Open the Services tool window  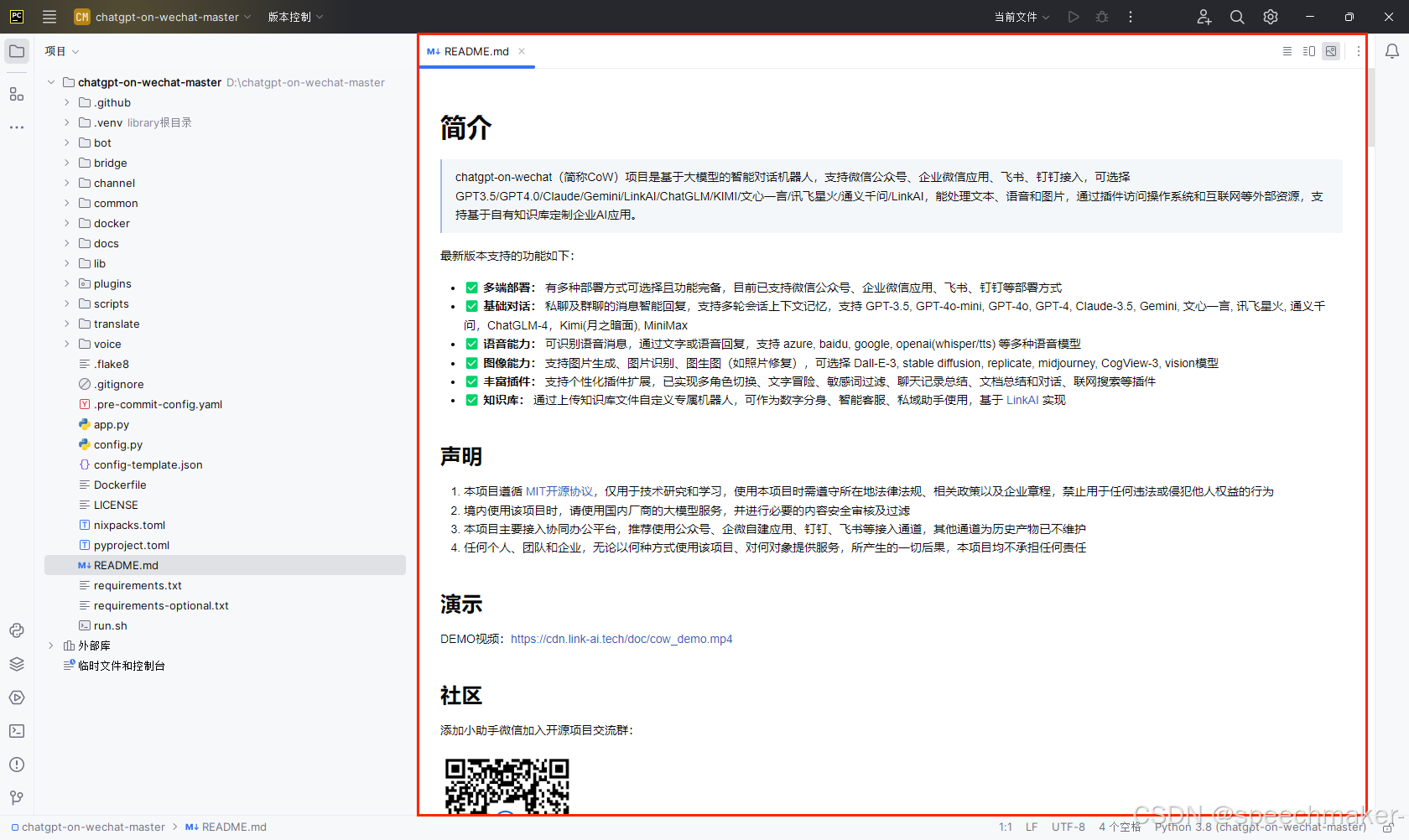(x=17, y=697)
